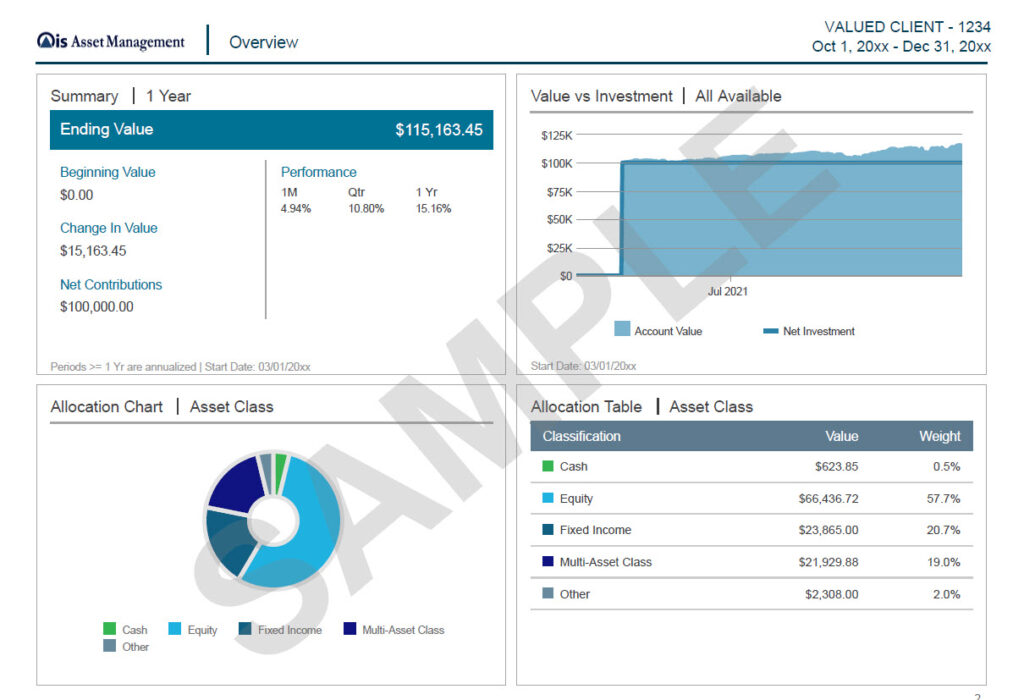Click the Net Investment legend label
The height and width of the screenshot is (700, 1024).
(x=819, y=331)
